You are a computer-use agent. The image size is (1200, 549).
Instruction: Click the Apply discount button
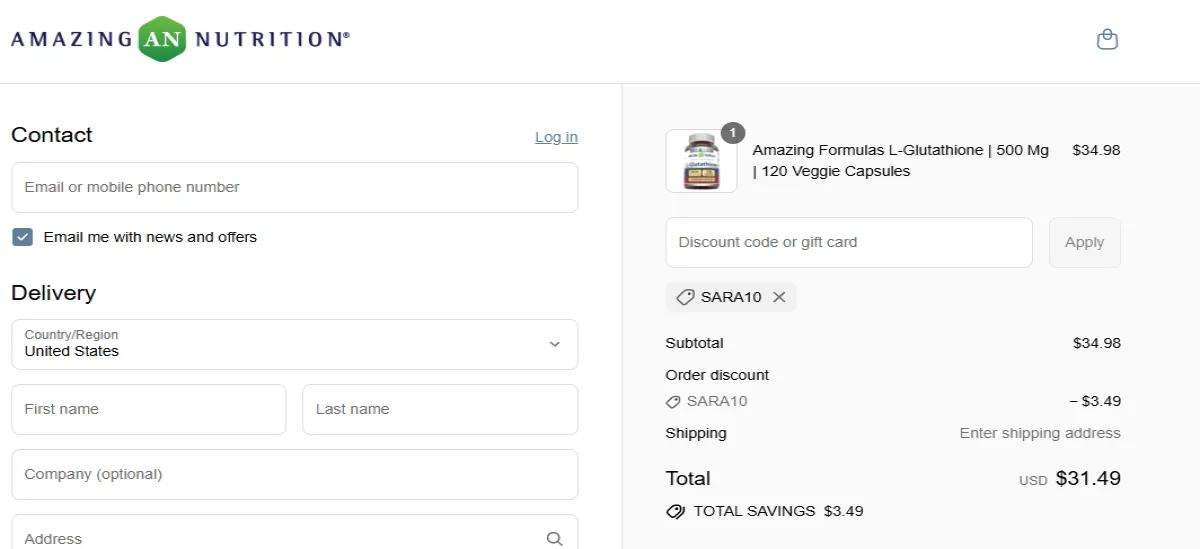coord(1085,242)
